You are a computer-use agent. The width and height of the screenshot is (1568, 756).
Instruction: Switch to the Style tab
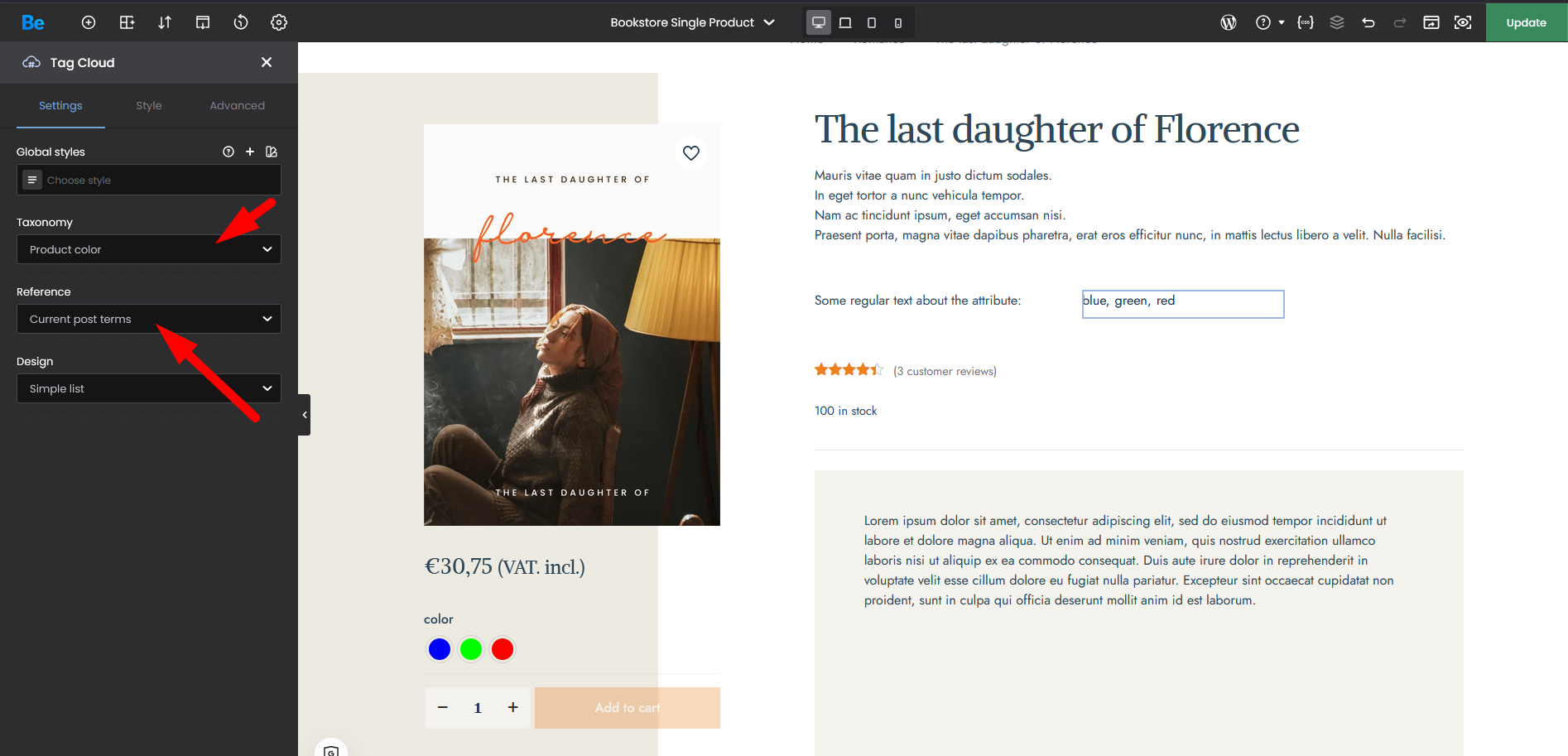coord(149,105)
